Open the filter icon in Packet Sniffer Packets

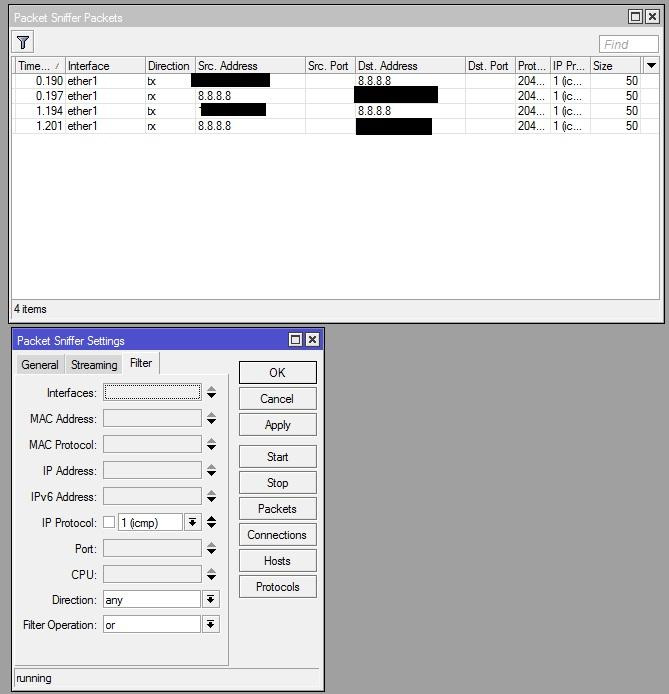(x=23, y=42)
